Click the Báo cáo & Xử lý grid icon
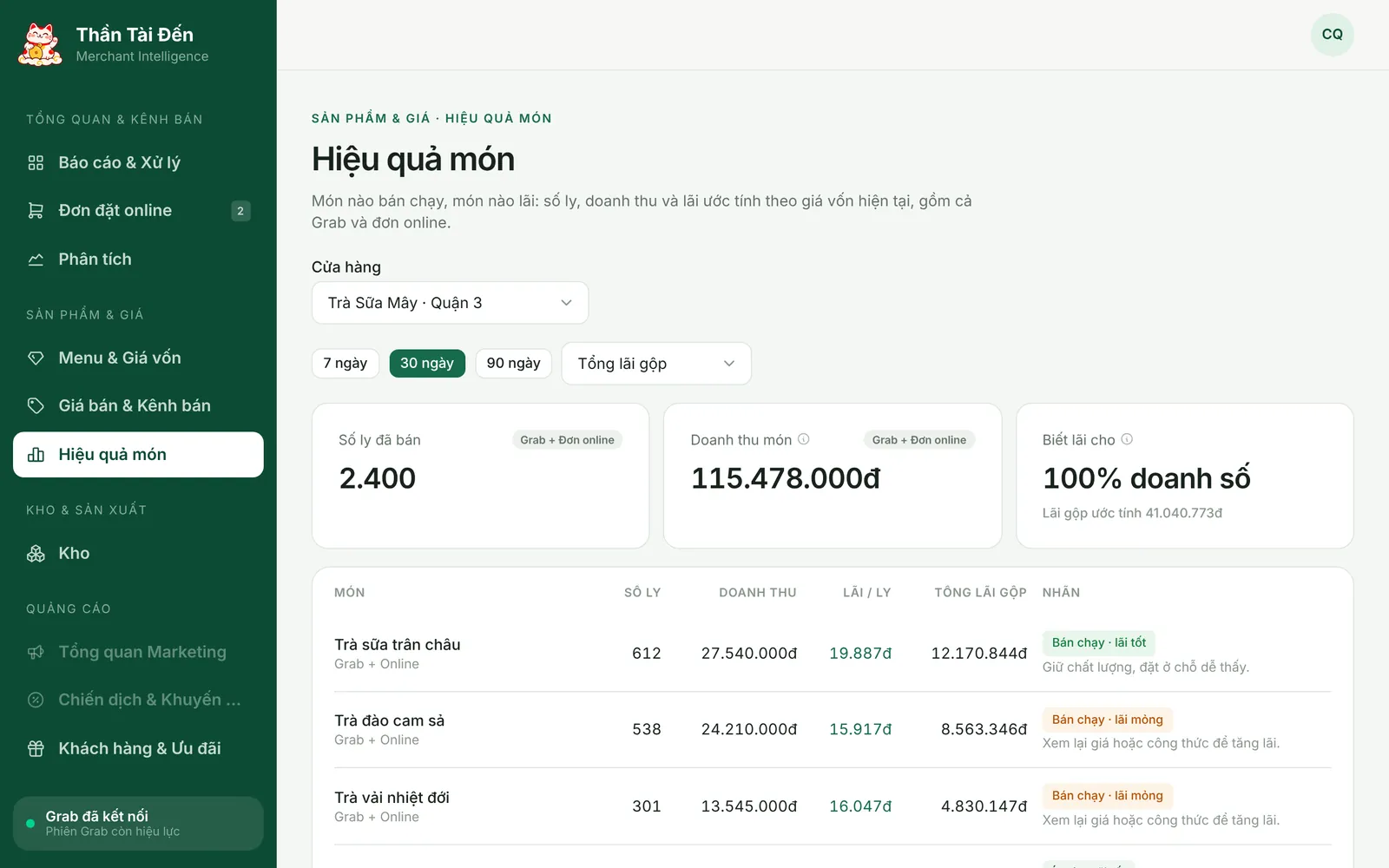The height and width of the screenshot is (868, 1389). pyautogui.click(x=36, y=162)
